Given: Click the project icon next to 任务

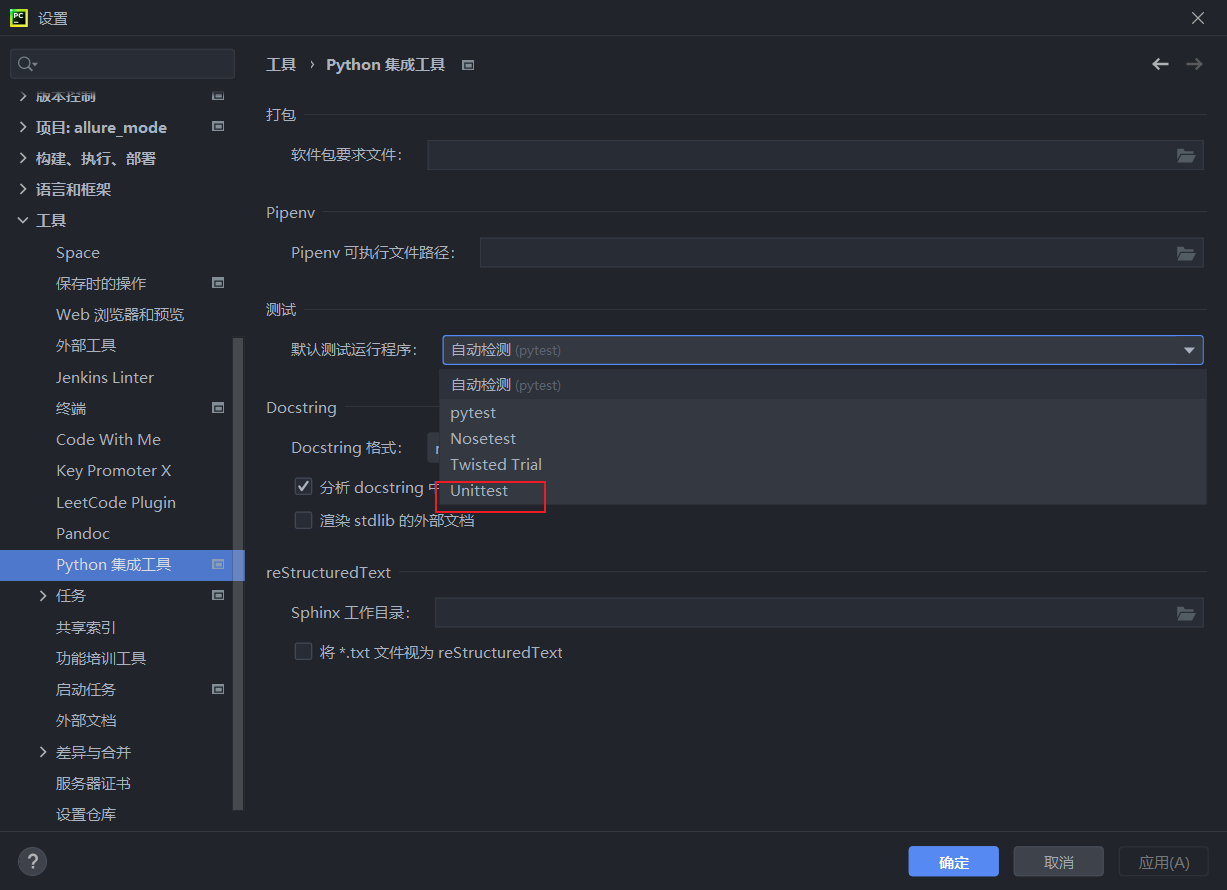Looking at the screenshot, I should pos(218,596).
